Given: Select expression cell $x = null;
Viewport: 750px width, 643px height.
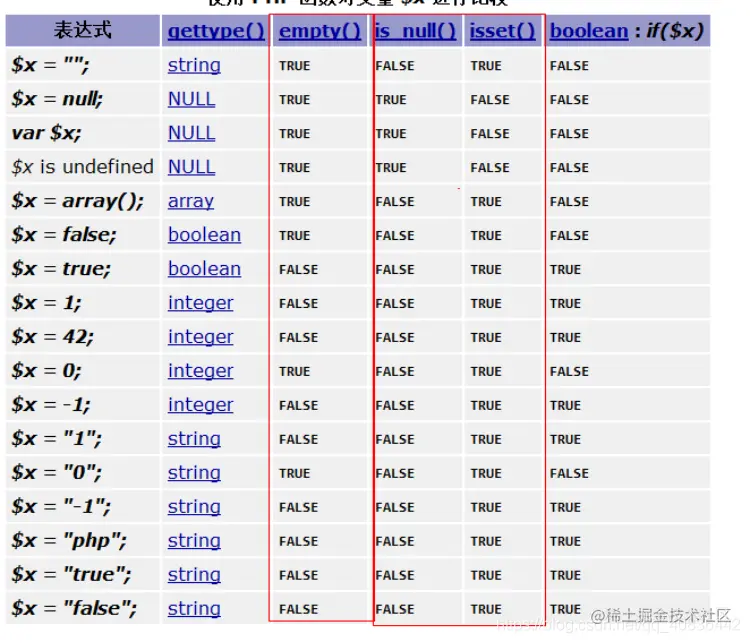Looking at the screenshot, I should (x=83, y=99).
